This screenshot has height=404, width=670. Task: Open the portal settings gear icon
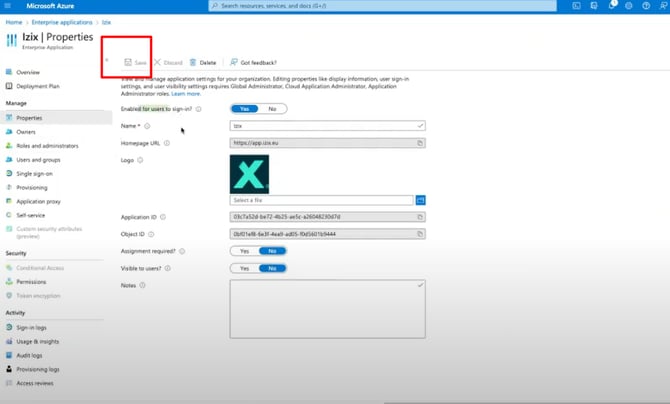[629, 6]
